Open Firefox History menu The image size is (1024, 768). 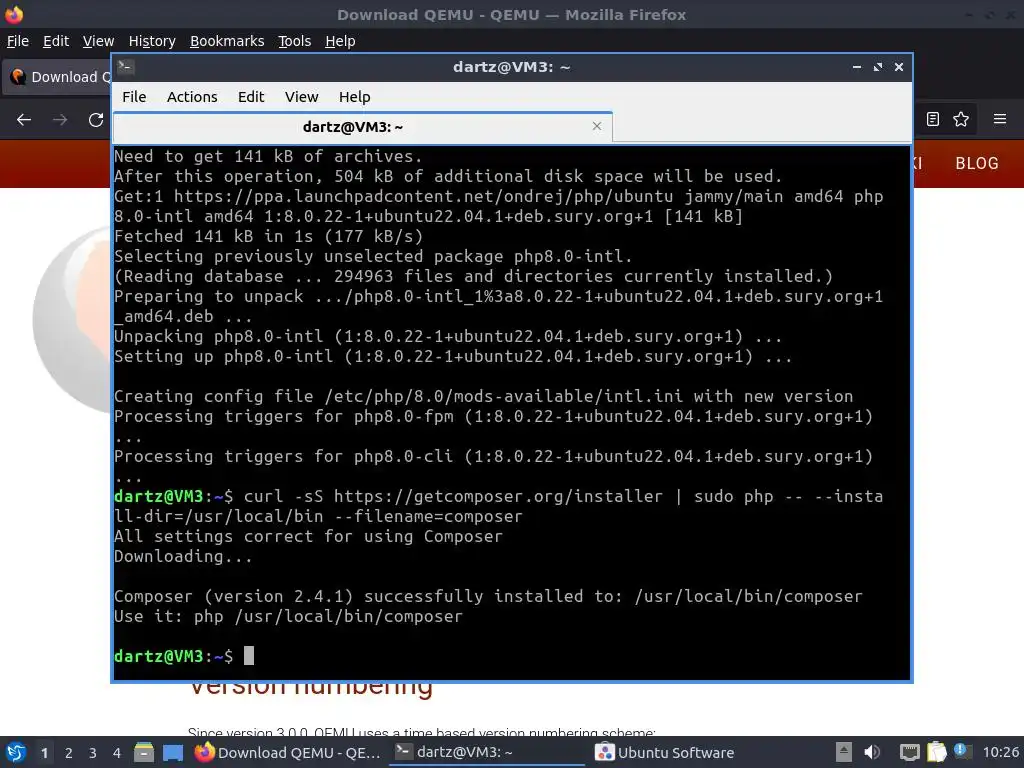[152, 41]
